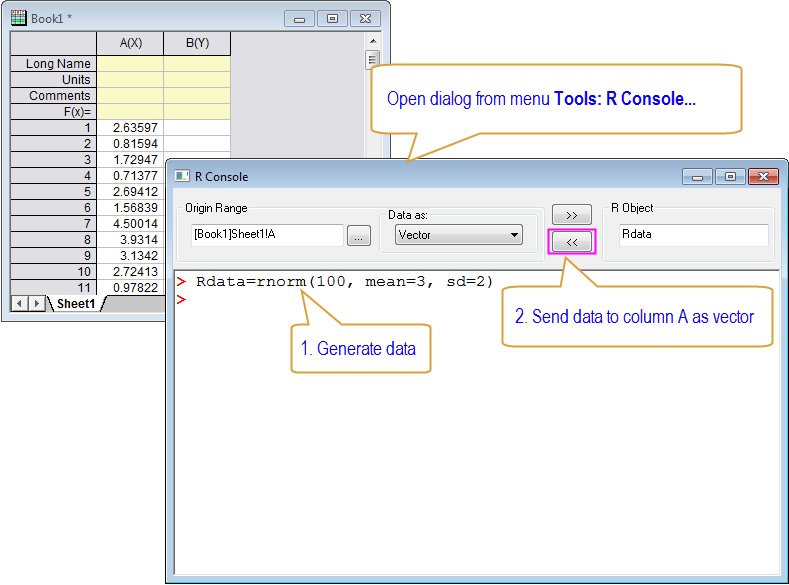Screen dimensions: 789x585
Task: Select cell with value 2.63597
Action: [x=130, y=128]
